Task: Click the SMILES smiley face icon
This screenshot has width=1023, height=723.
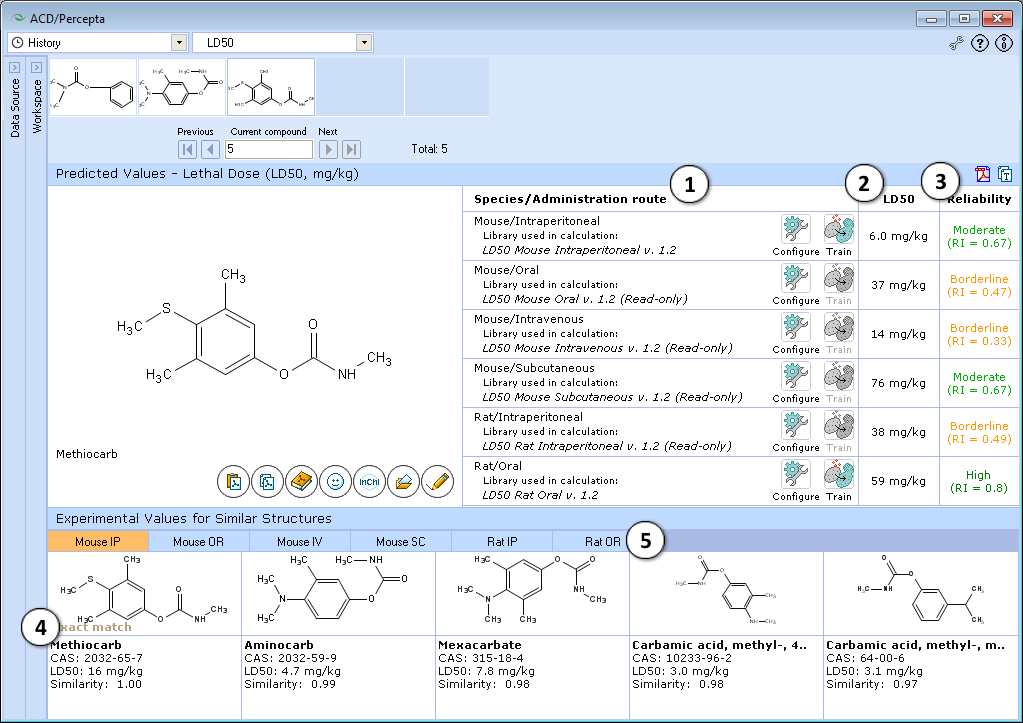Action: (335, 482)
